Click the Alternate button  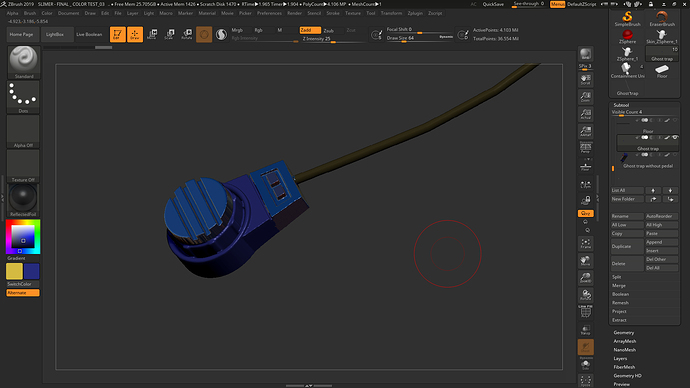(23, 293)
